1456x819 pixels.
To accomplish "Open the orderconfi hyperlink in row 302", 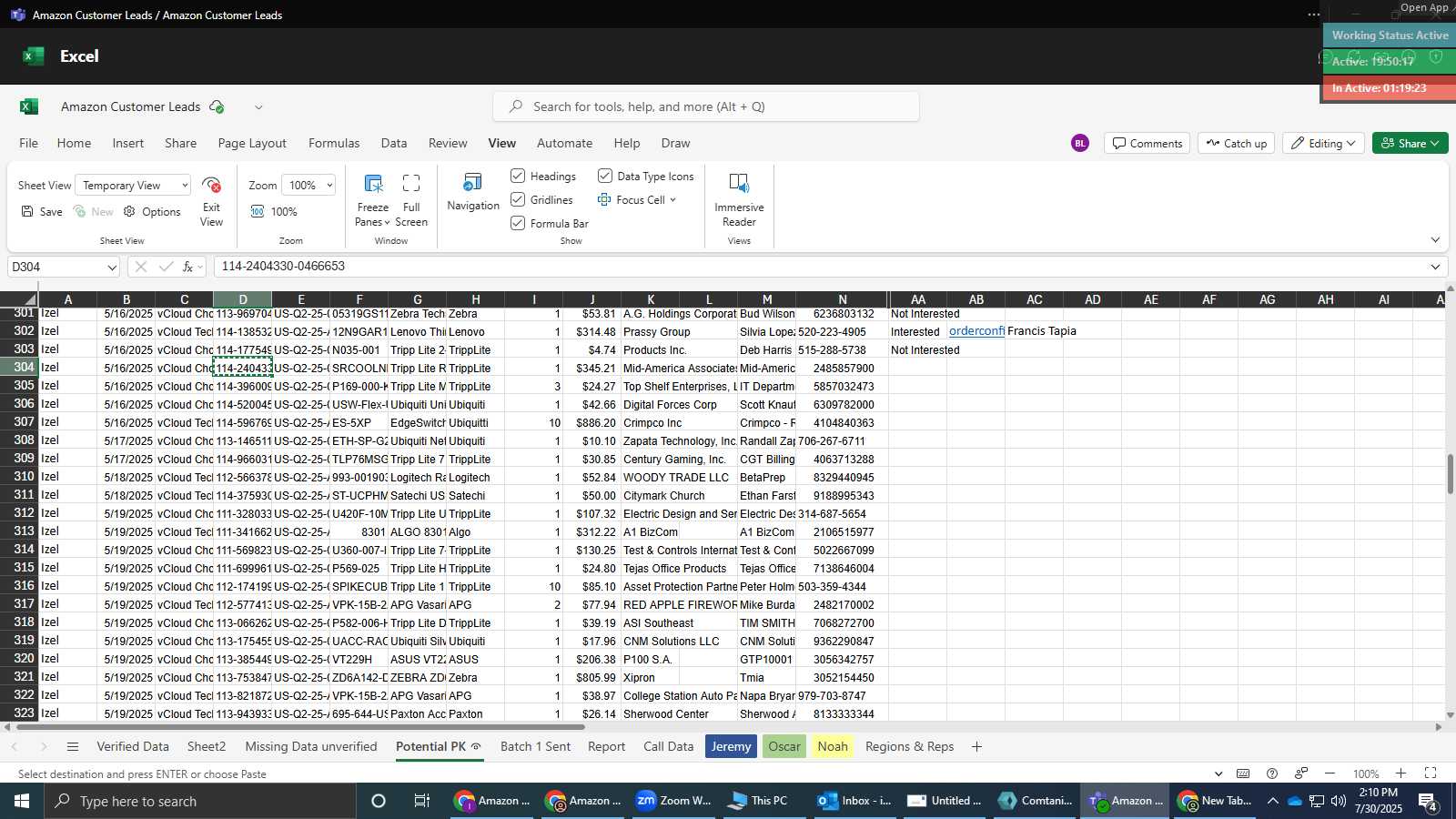I will tap(976, 331).
